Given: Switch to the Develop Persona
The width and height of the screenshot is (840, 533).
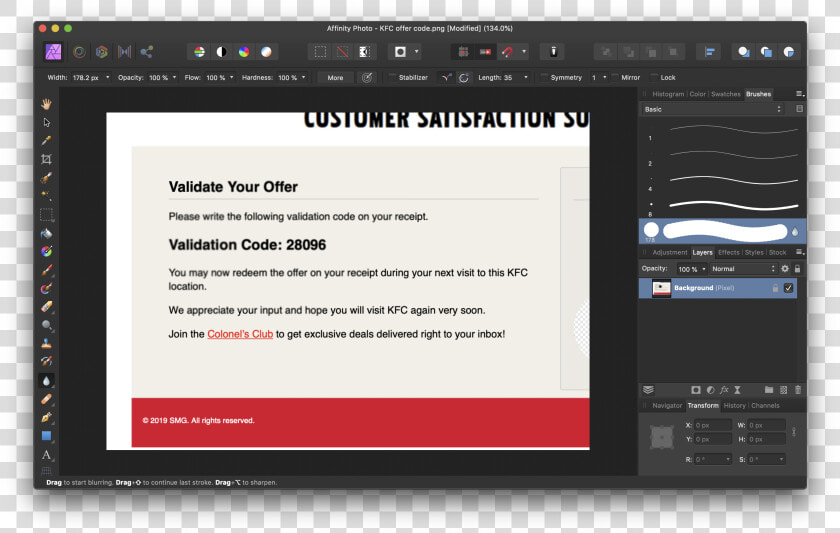Looking at the screenshot, I should [x=102, y=52].
